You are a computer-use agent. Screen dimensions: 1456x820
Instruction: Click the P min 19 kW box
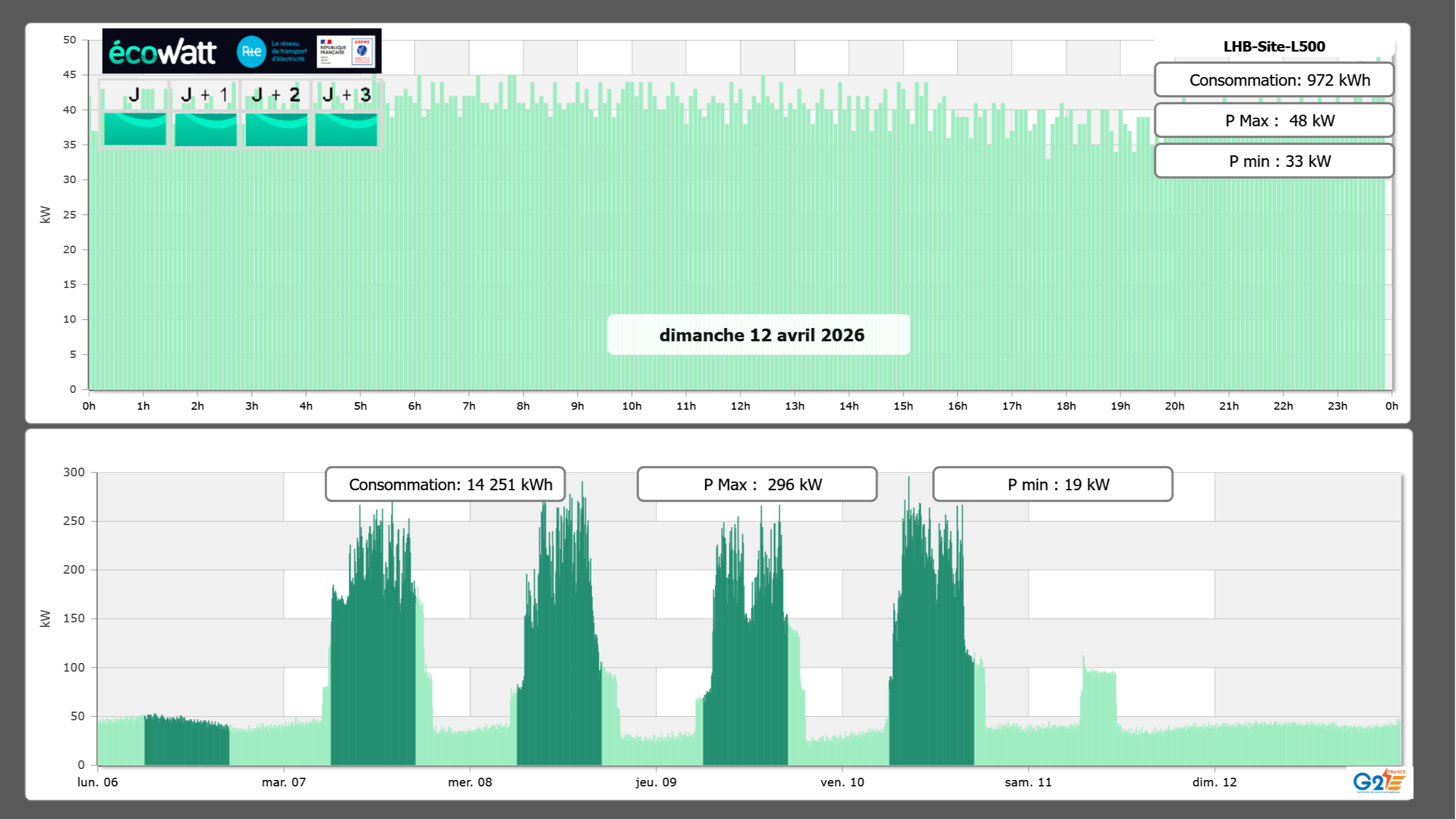(x=1052, y=484)
